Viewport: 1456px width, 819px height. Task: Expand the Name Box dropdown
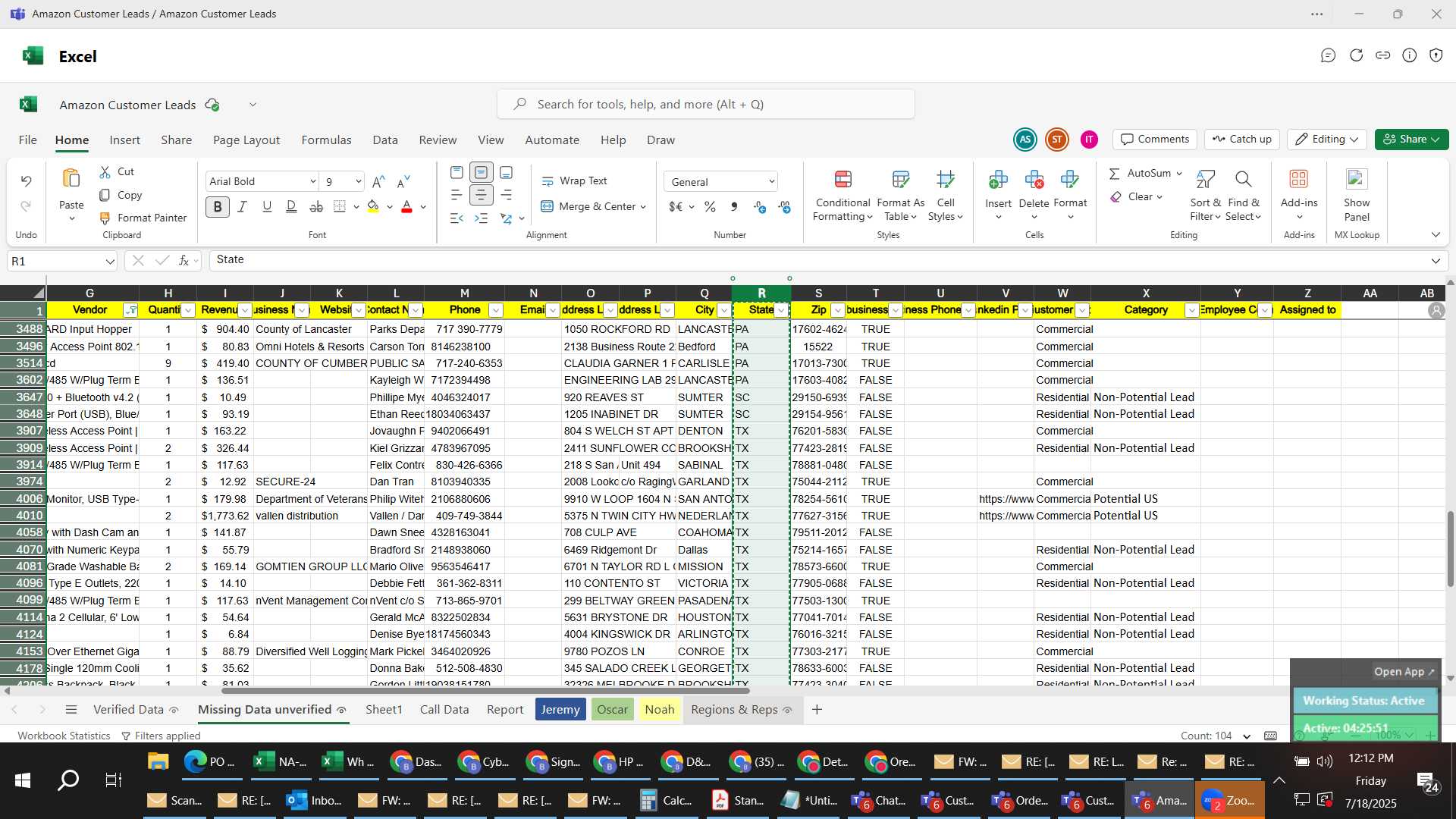110,261
